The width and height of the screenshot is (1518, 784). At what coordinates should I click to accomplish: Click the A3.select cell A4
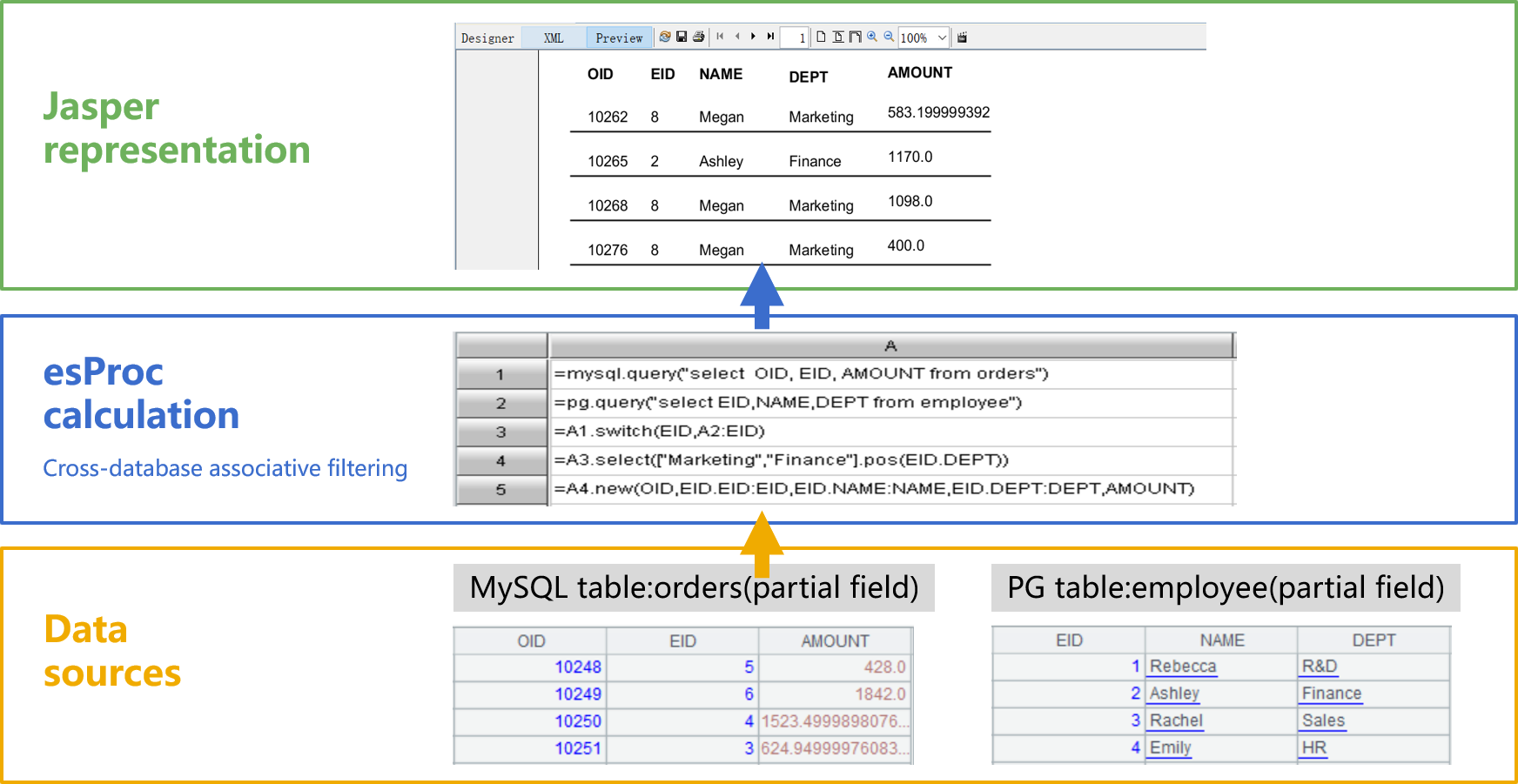click(x=891, y=459)
